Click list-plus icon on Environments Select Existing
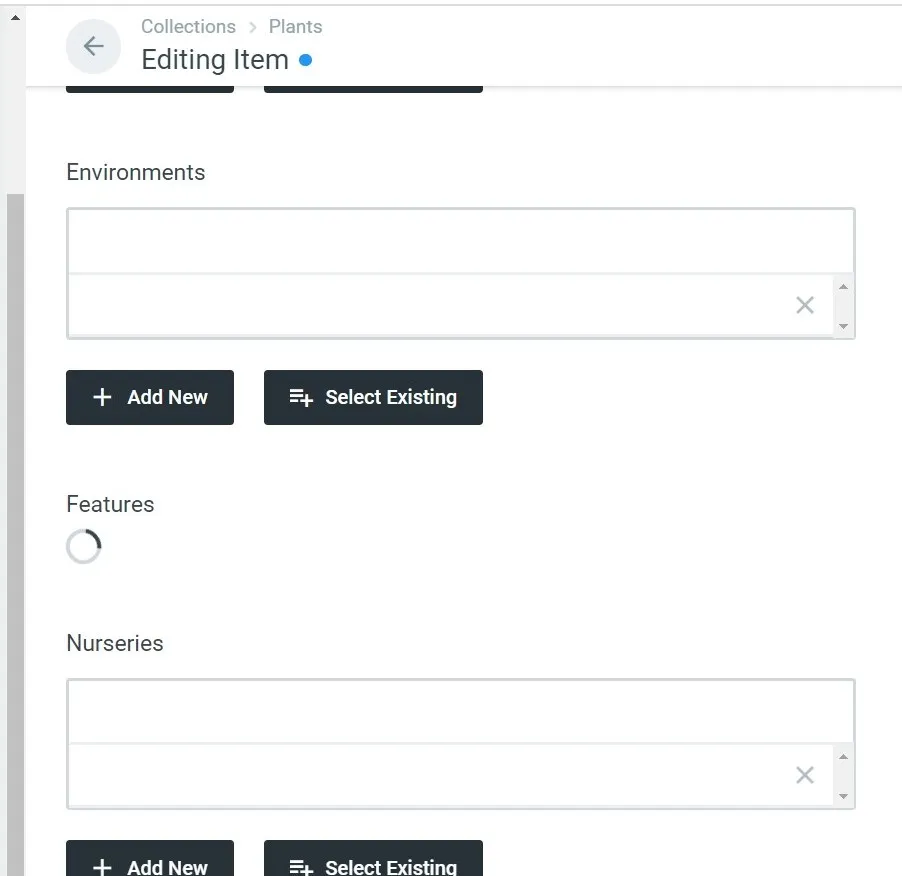 click(x=301, y=397)
